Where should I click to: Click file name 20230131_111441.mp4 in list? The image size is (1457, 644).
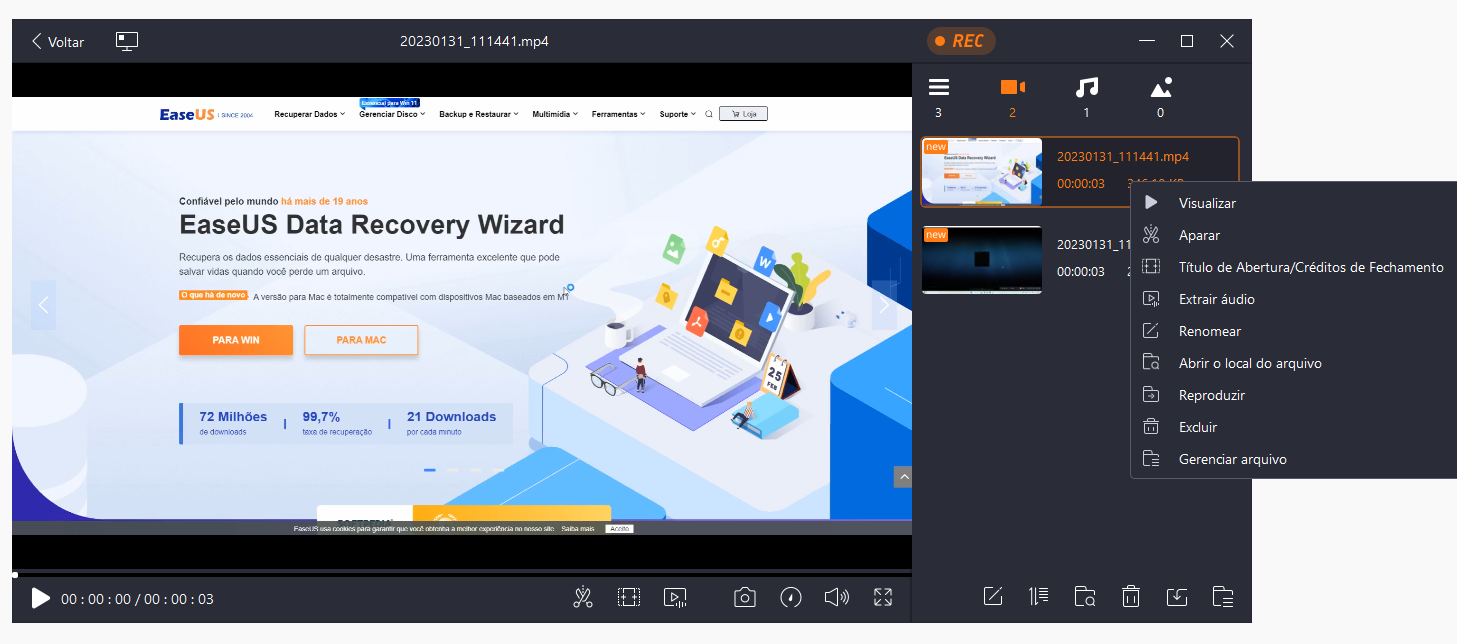1123,157
